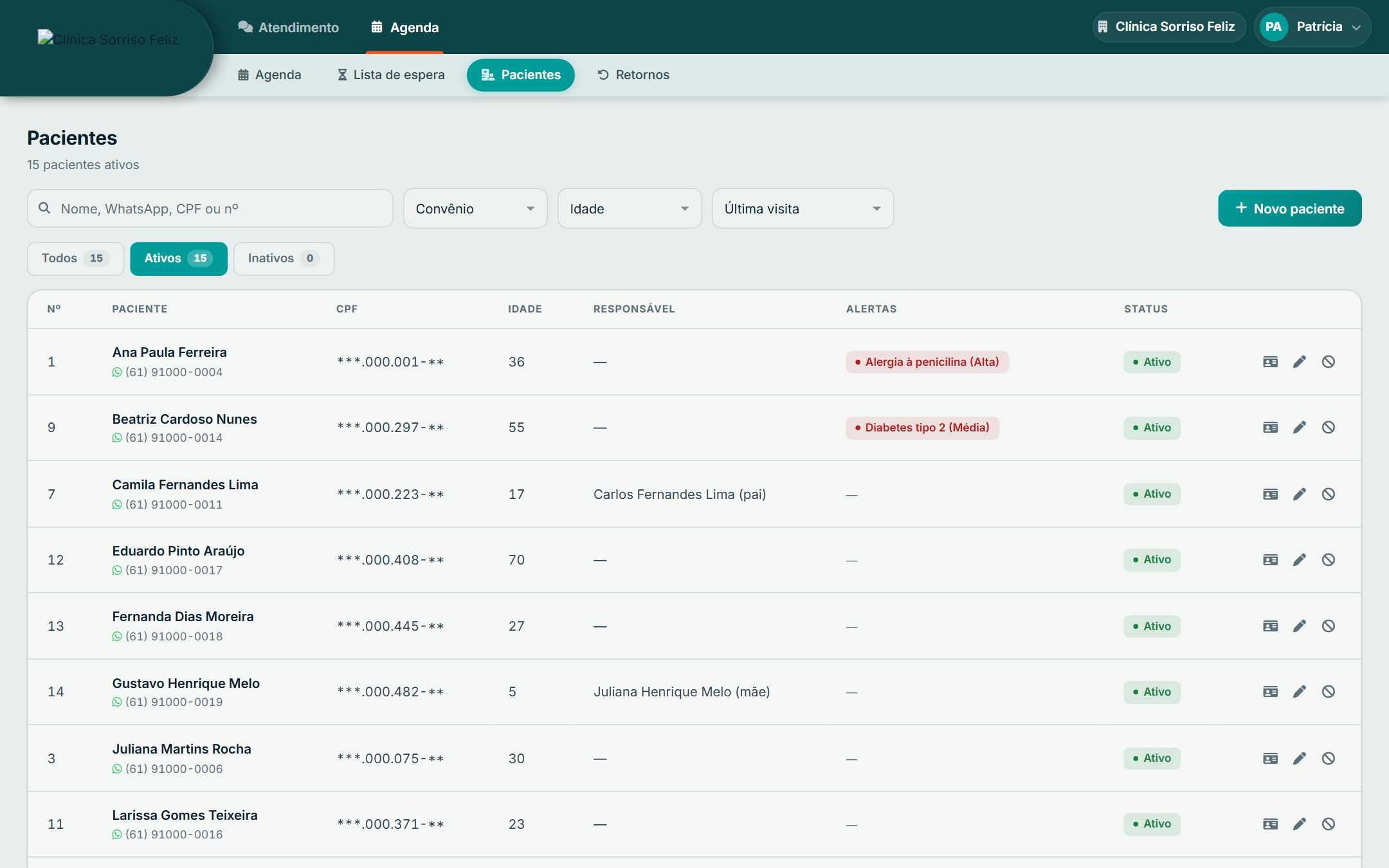Edit Juliana Martins Rocha with pencil icon

click(1300, 759)
